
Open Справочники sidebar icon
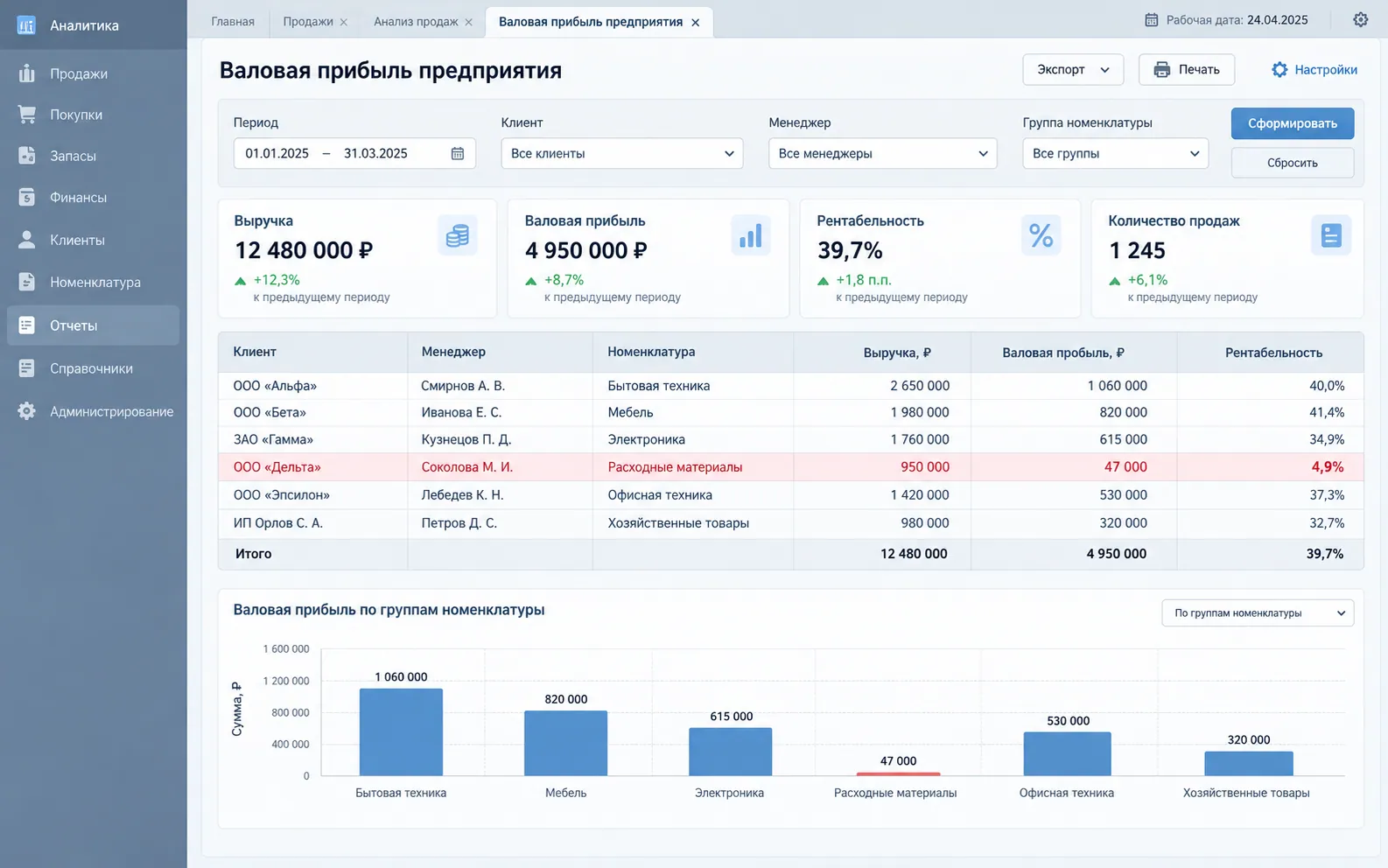[x=27, y=368]
